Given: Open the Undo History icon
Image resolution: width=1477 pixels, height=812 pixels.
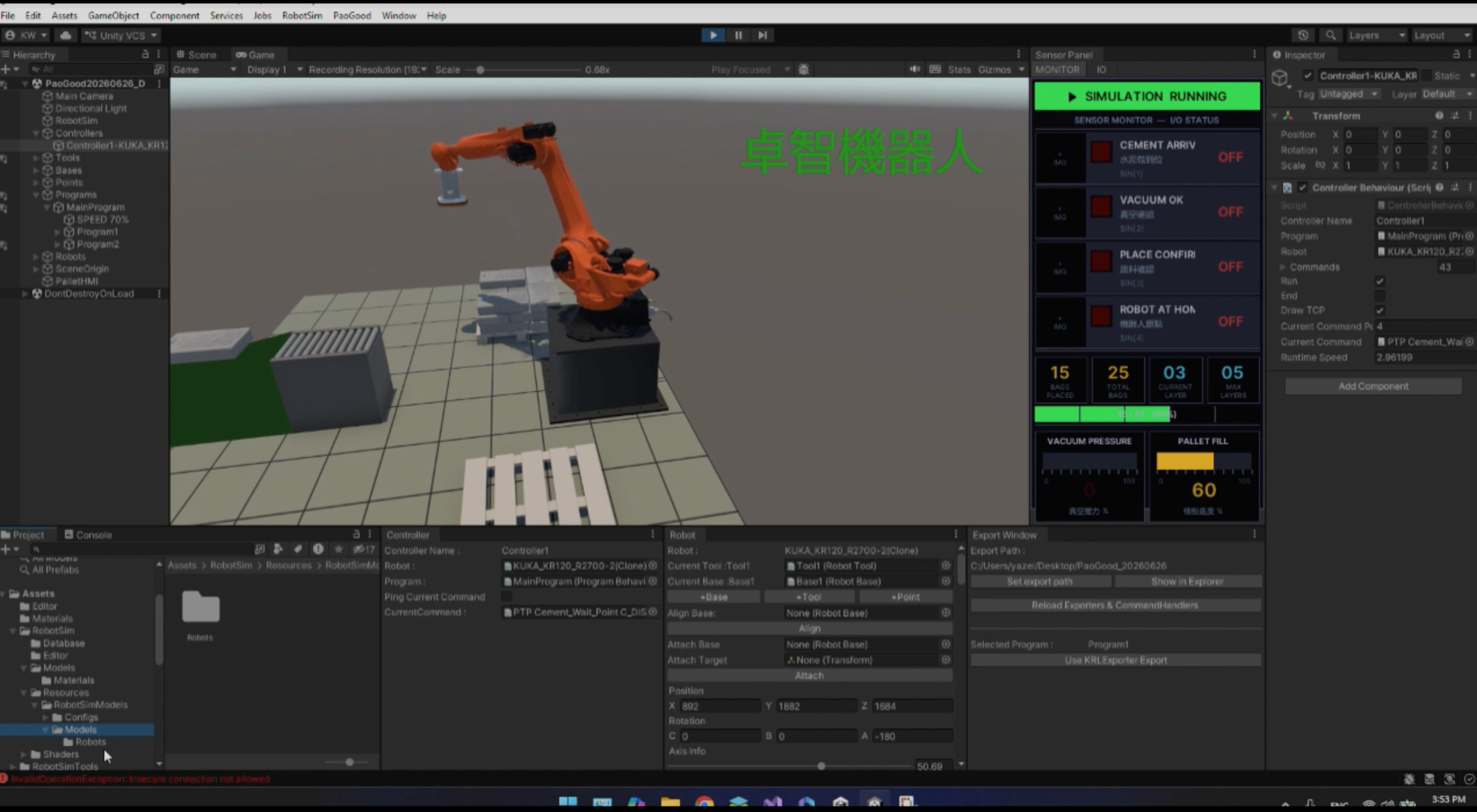Looking at the screenshot, I should coord(1303,35).
